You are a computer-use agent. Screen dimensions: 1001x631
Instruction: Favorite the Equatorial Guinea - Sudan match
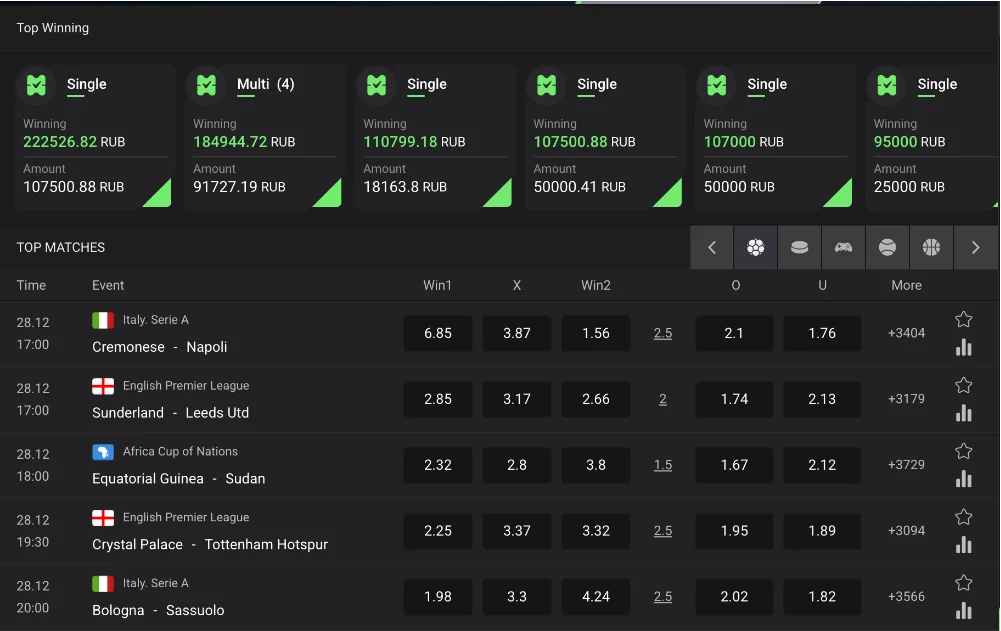(x=963, y=450)
